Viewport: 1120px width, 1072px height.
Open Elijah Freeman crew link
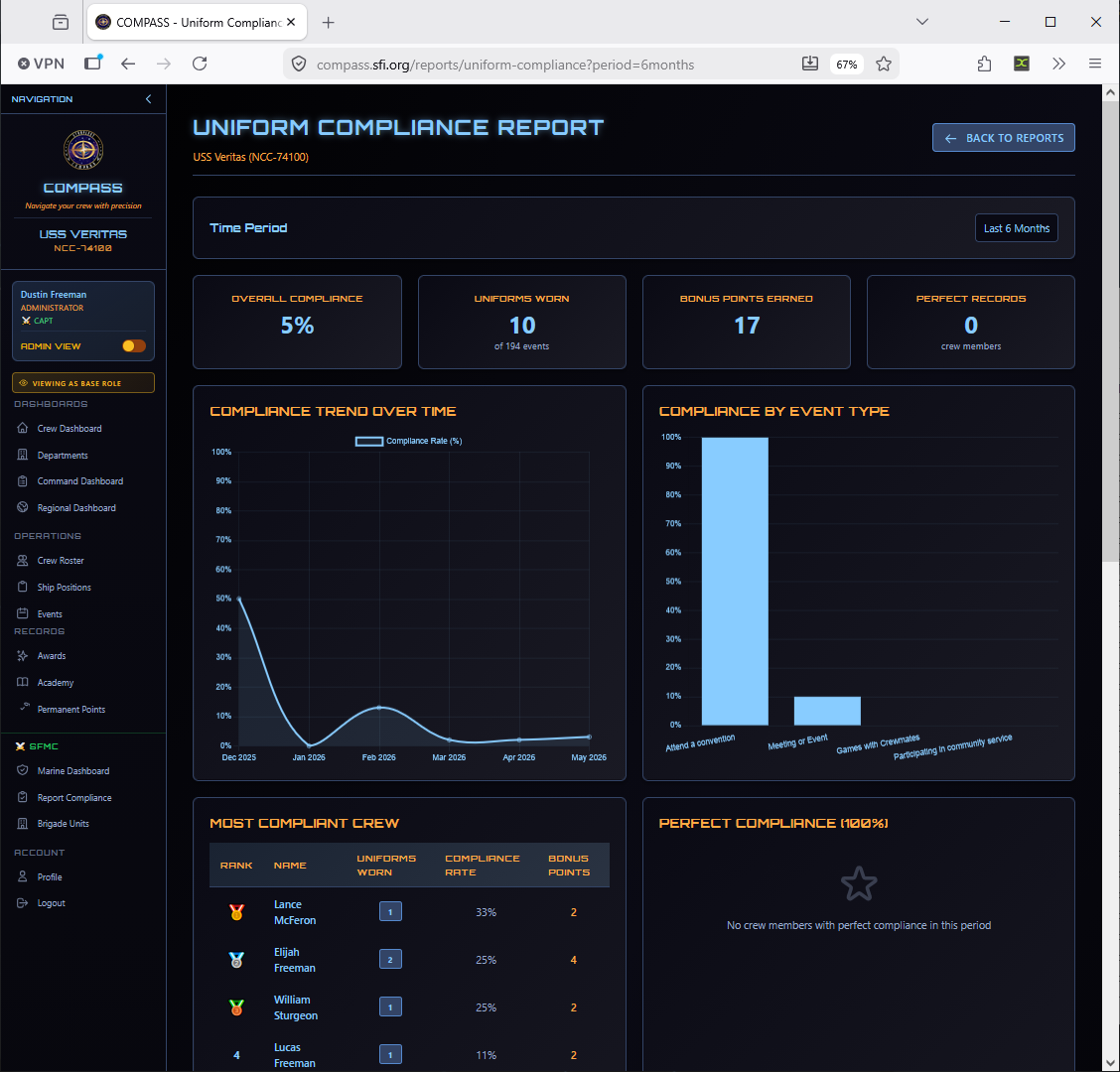click(294, 960)
